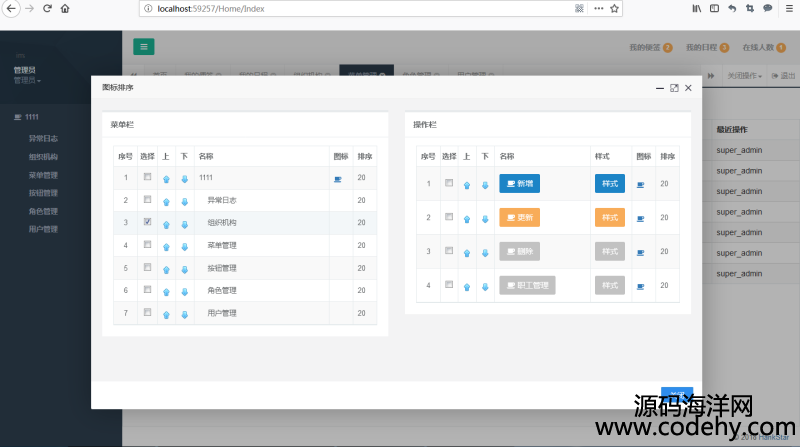Viewport: 800px width, 447px height.
Task: Click the orange 更新 button
Action: (519, 218)
